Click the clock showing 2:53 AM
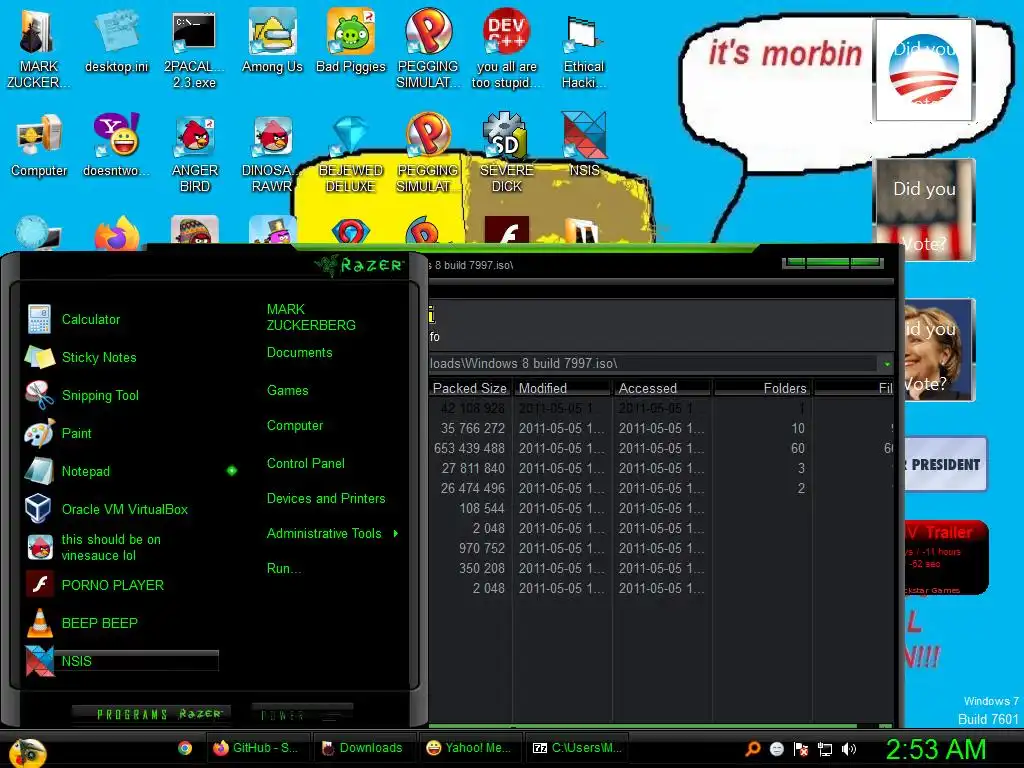The image size is (1024, 768). pyautogui.click(x=935, y=750)
